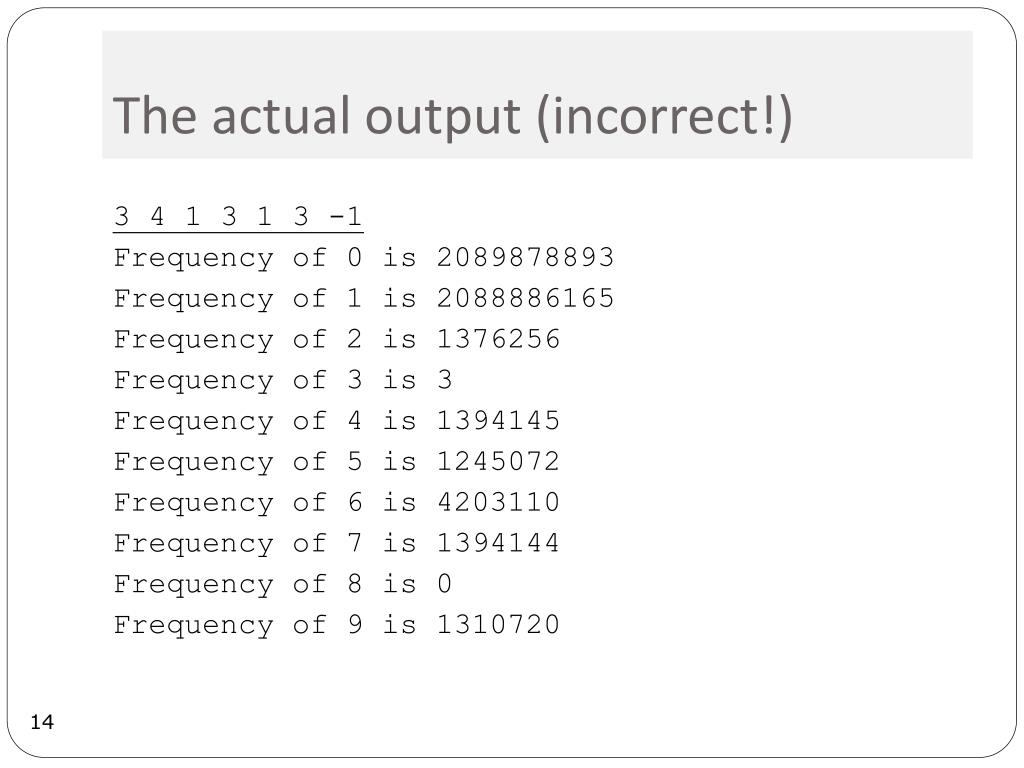Viewport: 1024px width, 768px height.
Task: Click the 'Frequency of 5' output line
Action: point(337,462)
